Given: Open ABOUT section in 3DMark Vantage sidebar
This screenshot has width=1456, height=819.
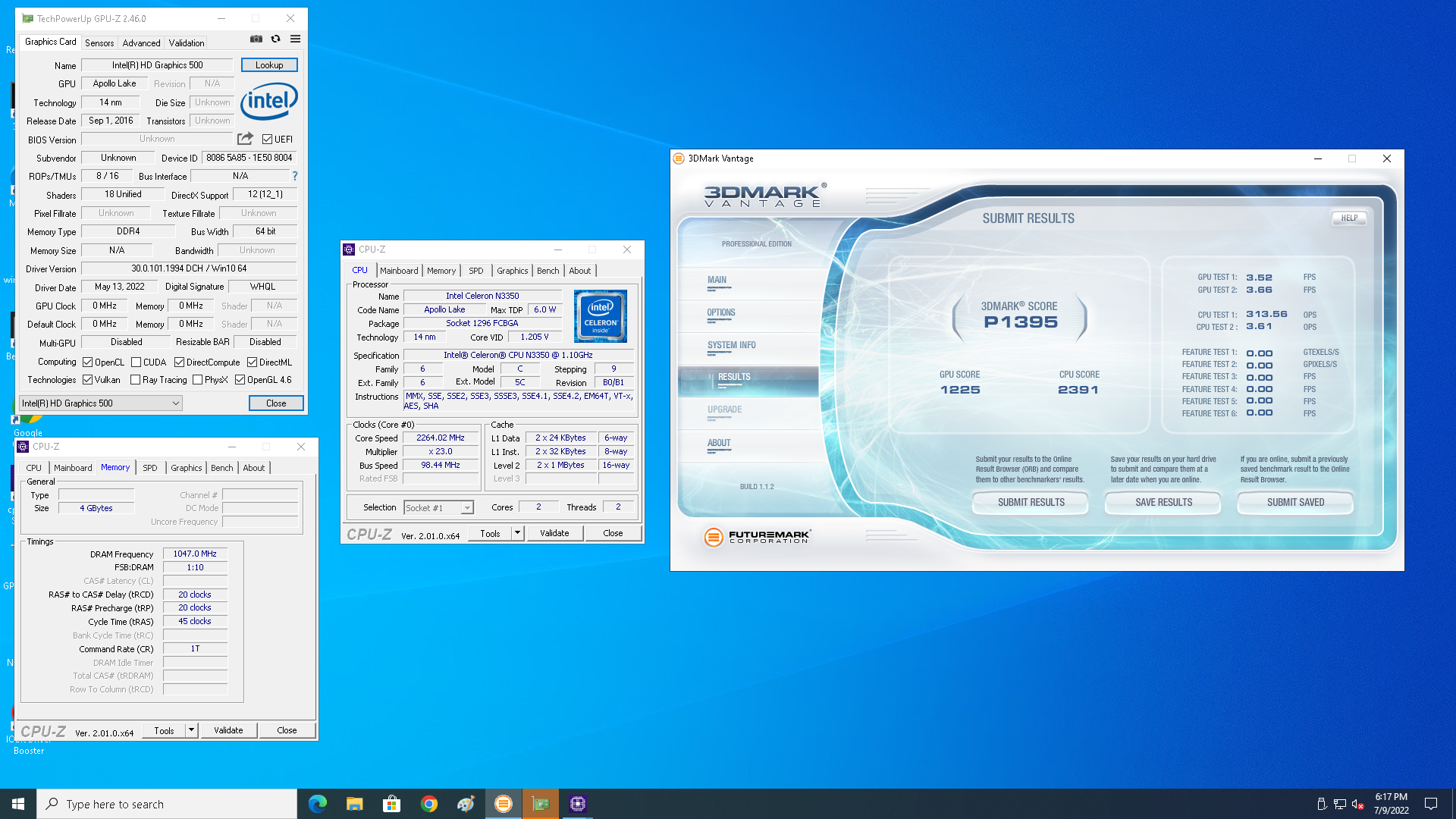Looking at the screenshot, I should [719, 443].
